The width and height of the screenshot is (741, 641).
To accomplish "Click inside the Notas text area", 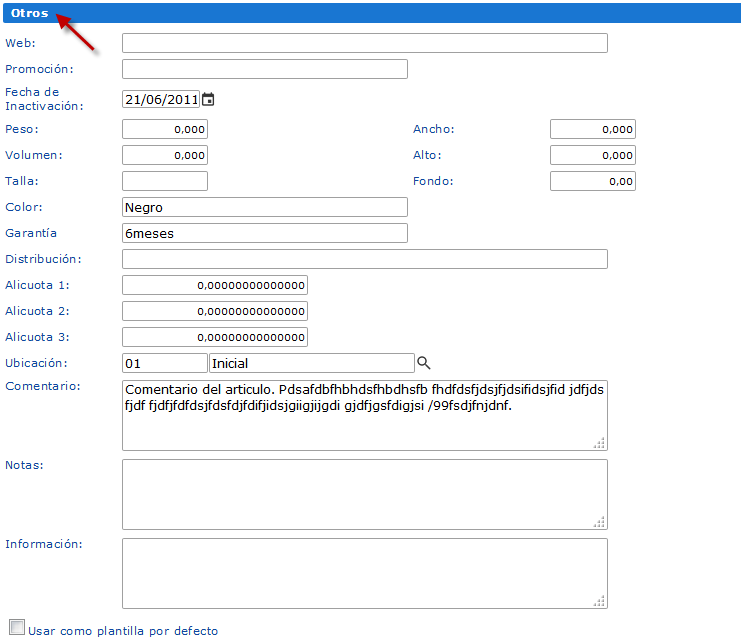I will (x=365, y=494).
